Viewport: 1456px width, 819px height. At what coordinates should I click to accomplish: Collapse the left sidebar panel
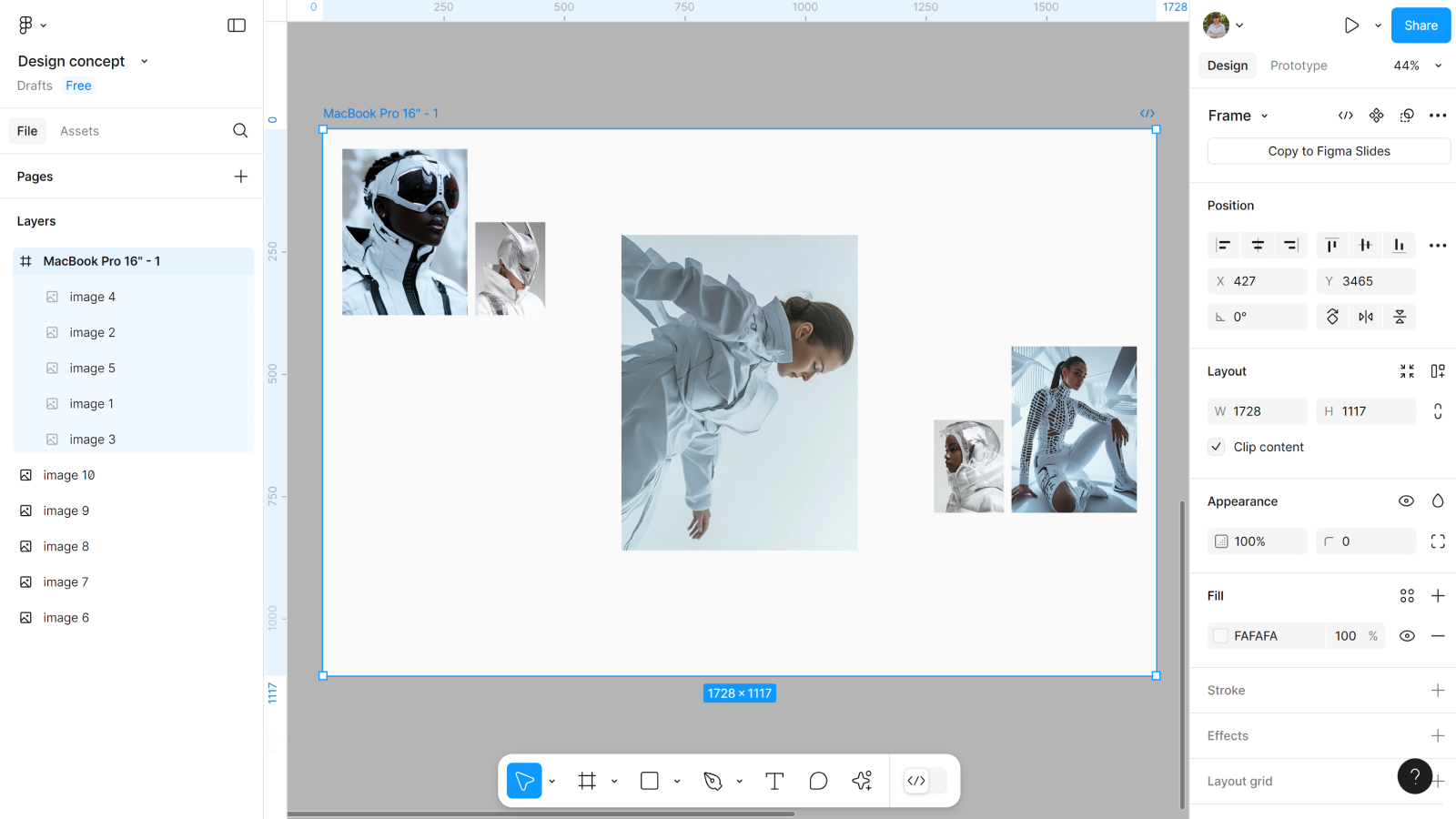pos(237,25)
